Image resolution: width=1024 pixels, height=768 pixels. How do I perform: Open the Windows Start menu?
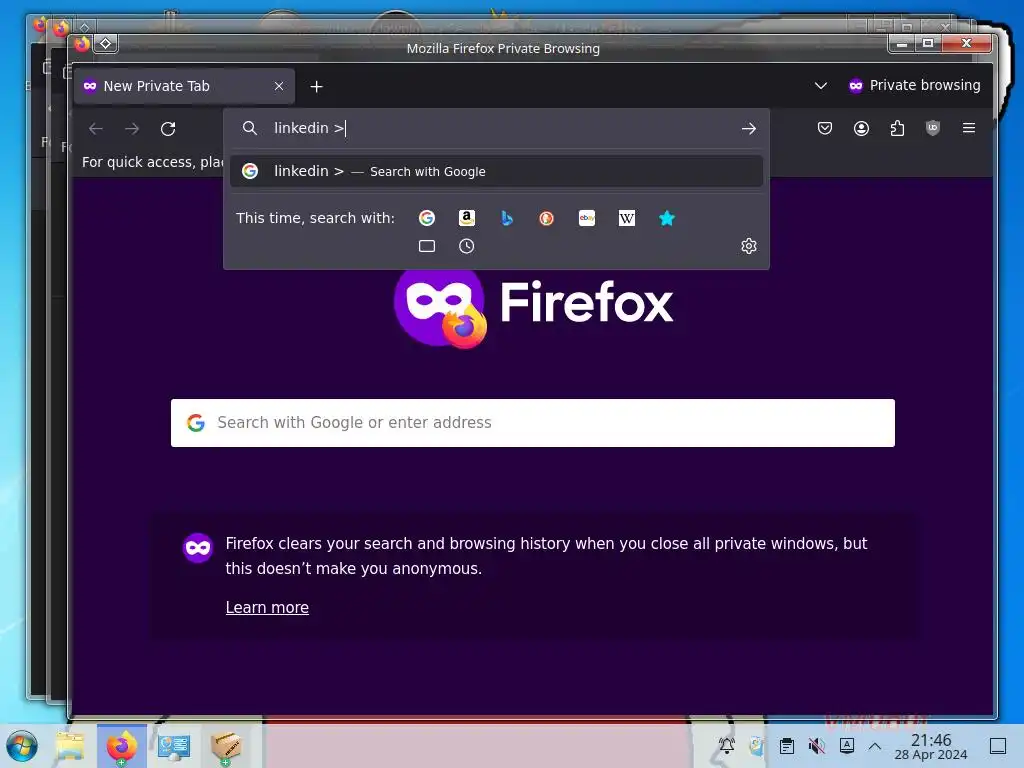(22, 746)
